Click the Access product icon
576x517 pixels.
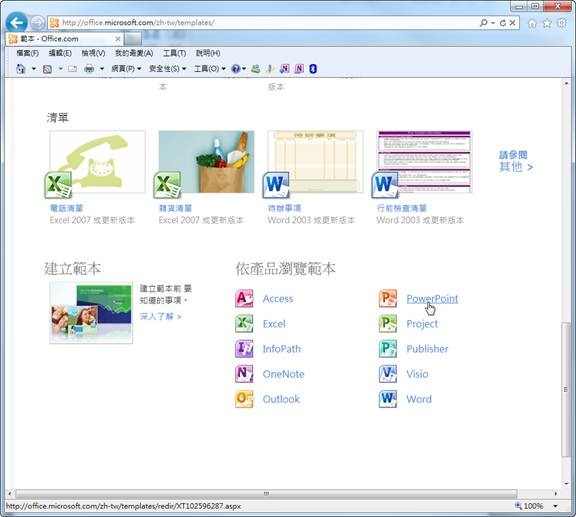click(244, 298)
